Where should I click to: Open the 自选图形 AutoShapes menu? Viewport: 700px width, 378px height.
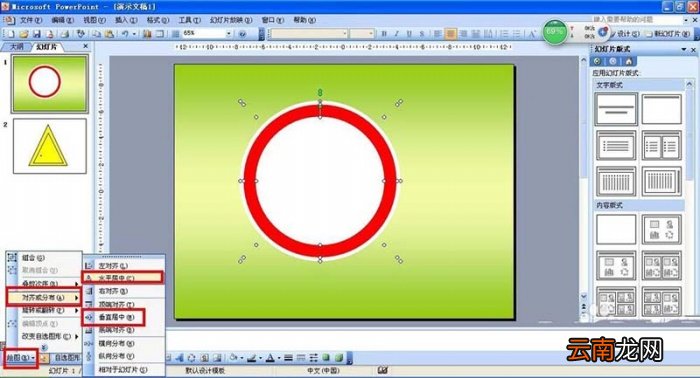[x=67, y=358]
